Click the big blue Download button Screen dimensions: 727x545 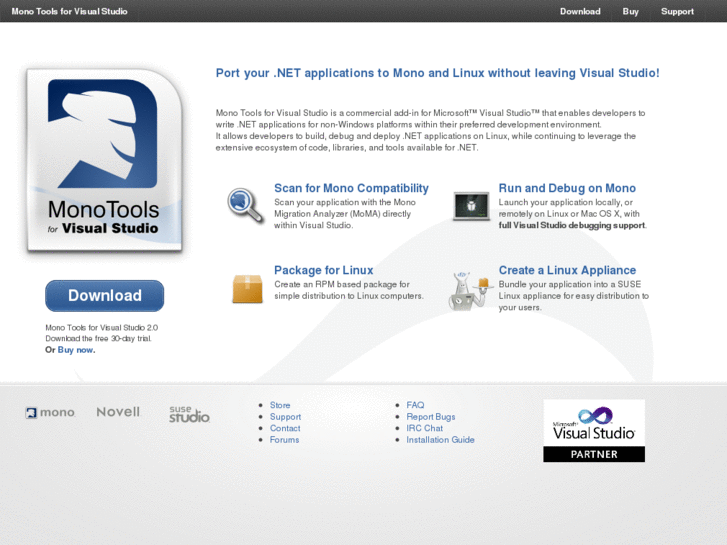pyautogui.click(x=105, y=296)
